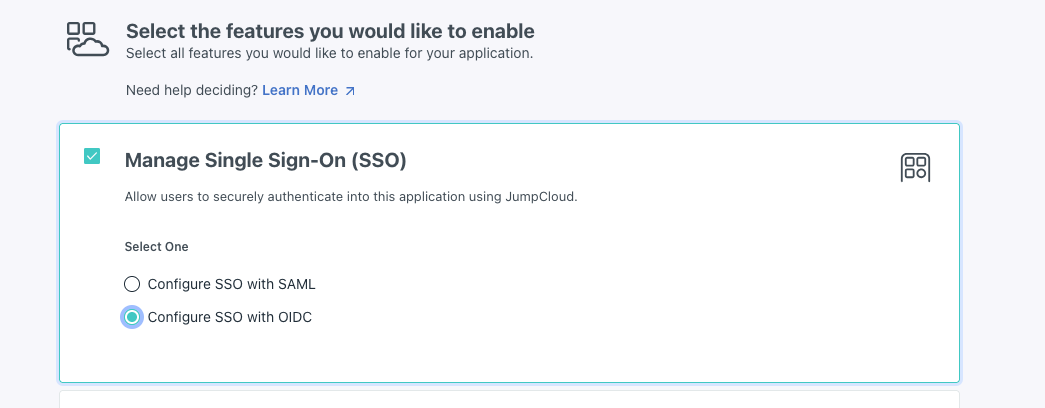Viewport: 1045px width, 408px height.
Task: Click the 'Select all features' subtitle text
Action: coord(329,53)
